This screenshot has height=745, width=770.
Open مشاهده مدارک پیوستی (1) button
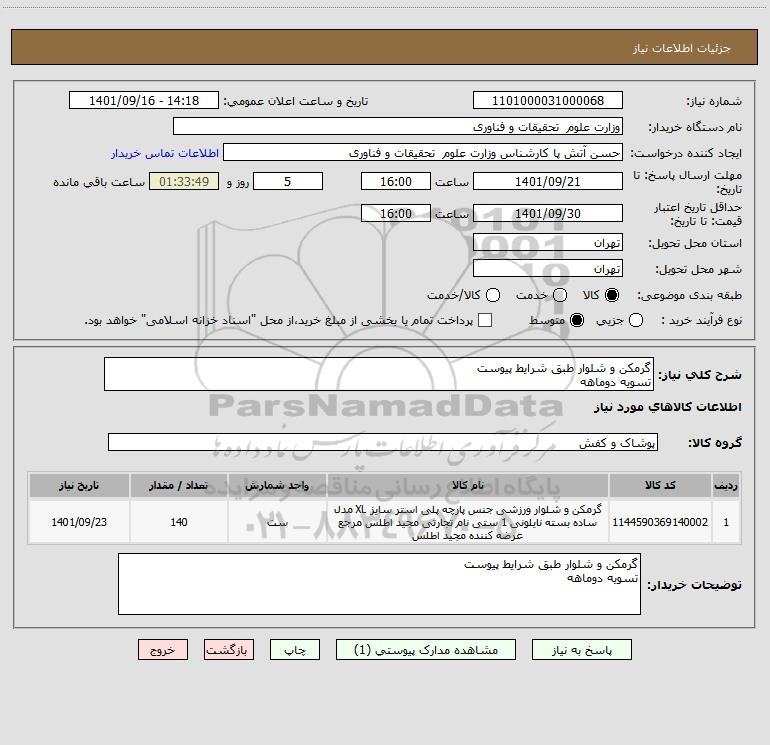coord(426,650)
